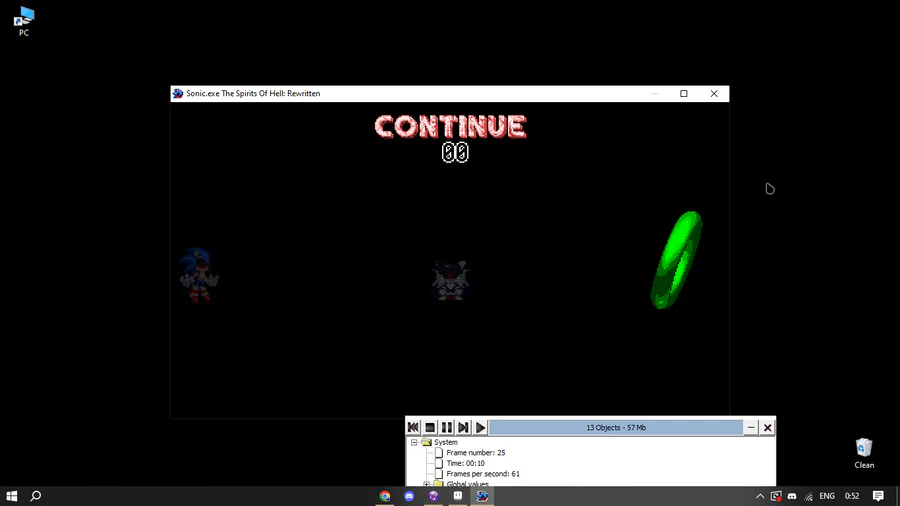
Task: Click the document icon beside Frames per second
Action: tap(439, 474)
